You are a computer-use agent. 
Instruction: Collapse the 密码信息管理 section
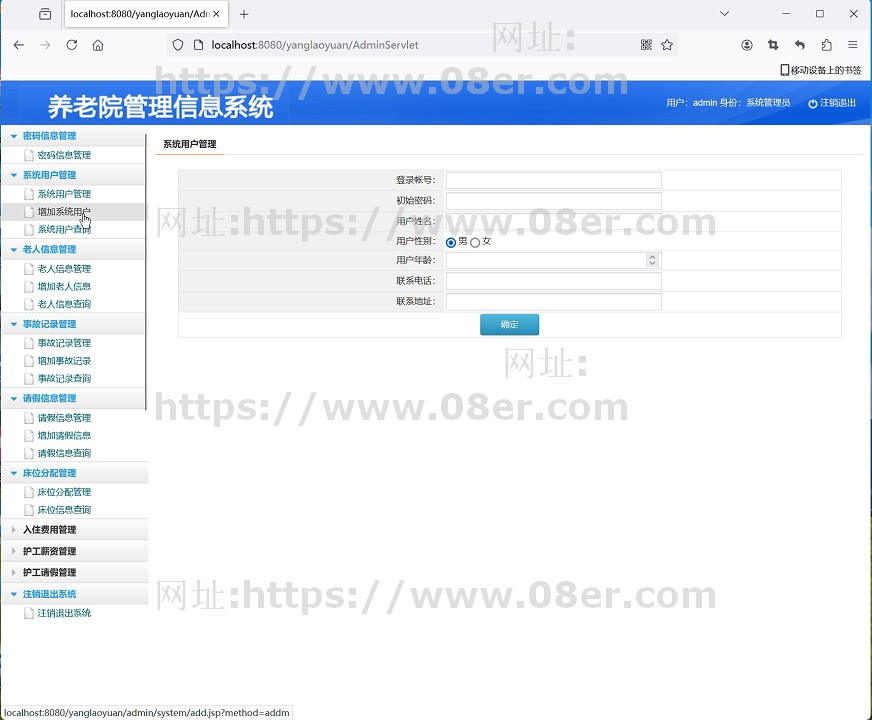coord(14,136)
